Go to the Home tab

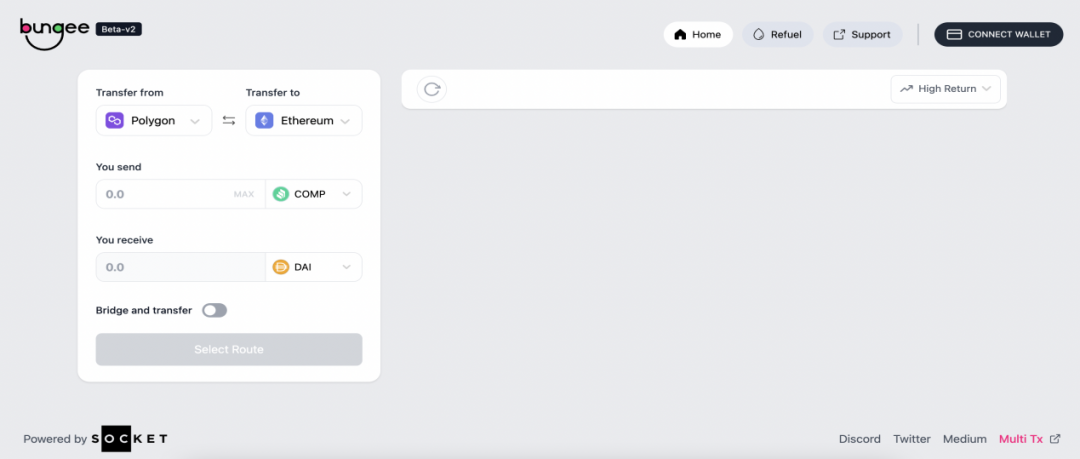(x=698, y=34)
